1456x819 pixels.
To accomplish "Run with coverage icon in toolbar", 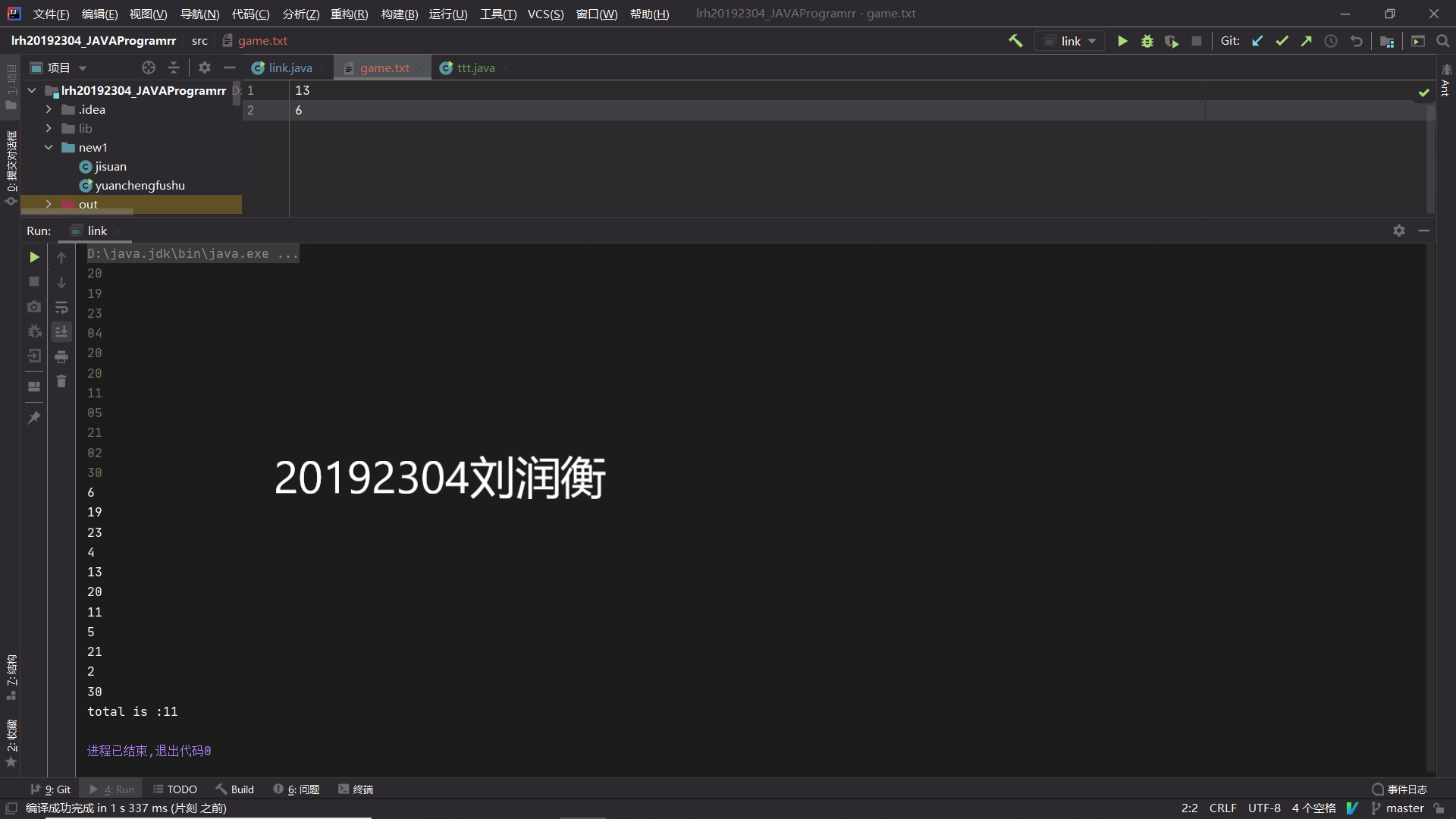I will (x=1172, y=41).
